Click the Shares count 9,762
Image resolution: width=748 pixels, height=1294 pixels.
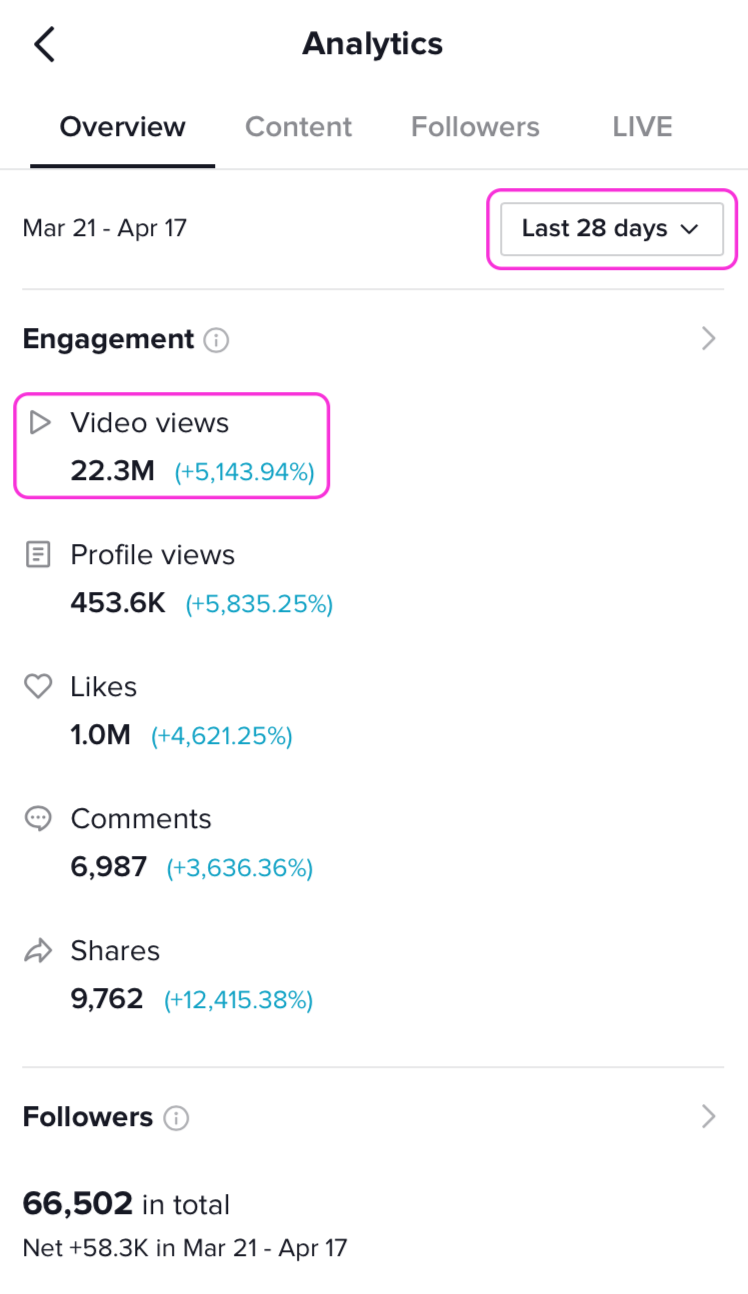click(x=107, y=999)
